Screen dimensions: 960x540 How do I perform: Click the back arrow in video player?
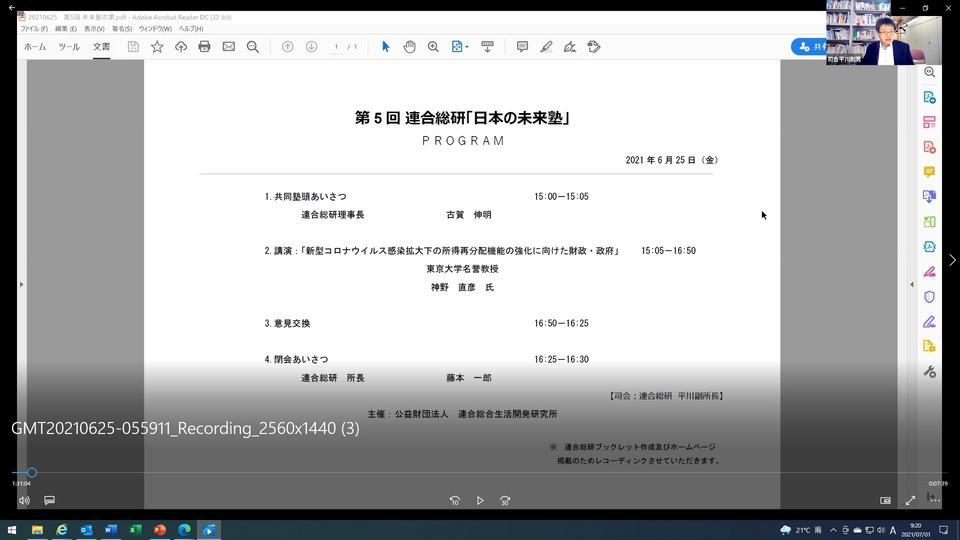tap(12, 7)
